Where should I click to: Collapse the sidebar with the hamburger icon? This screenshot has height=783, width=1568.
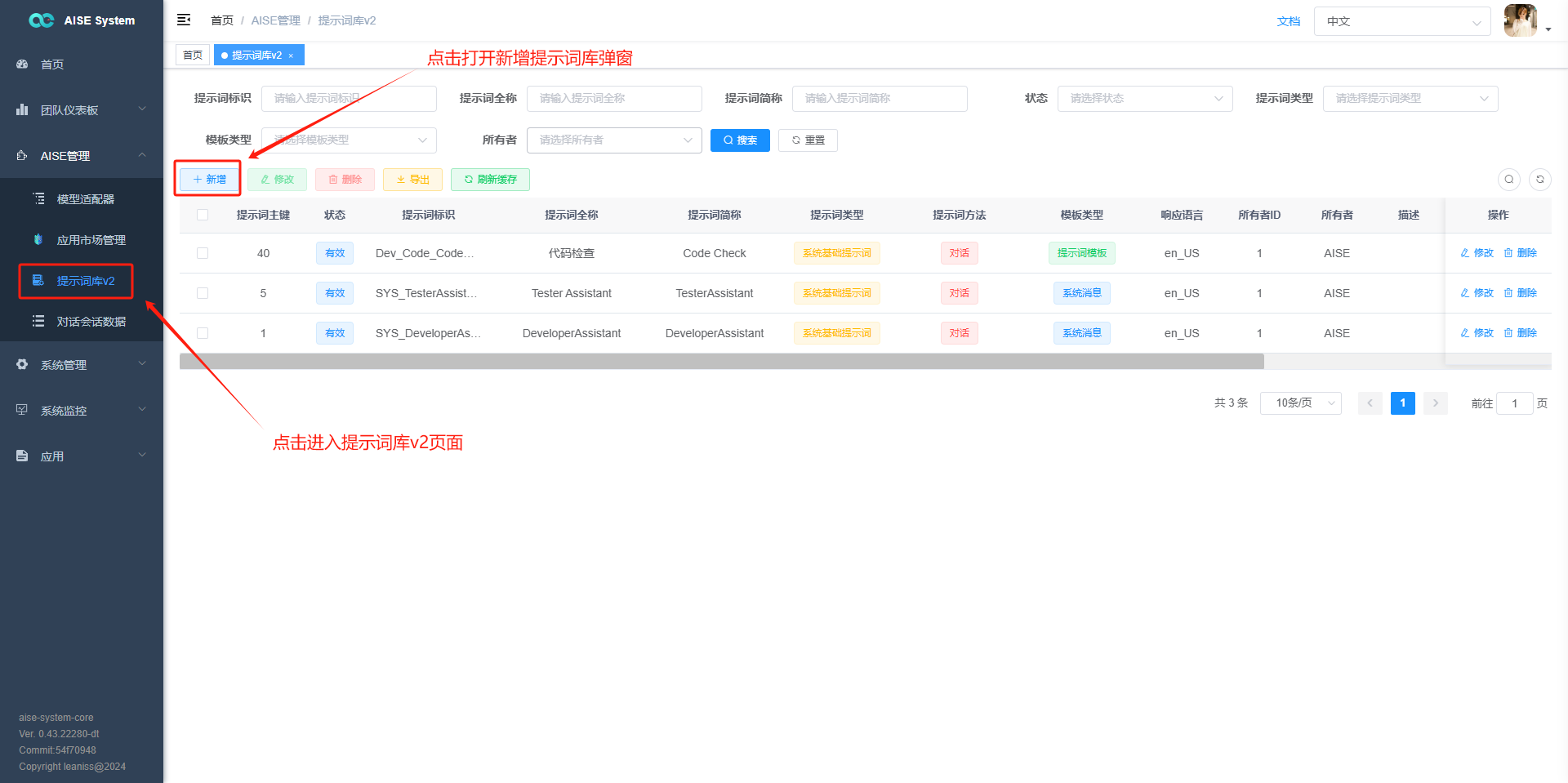coord(184,20)
